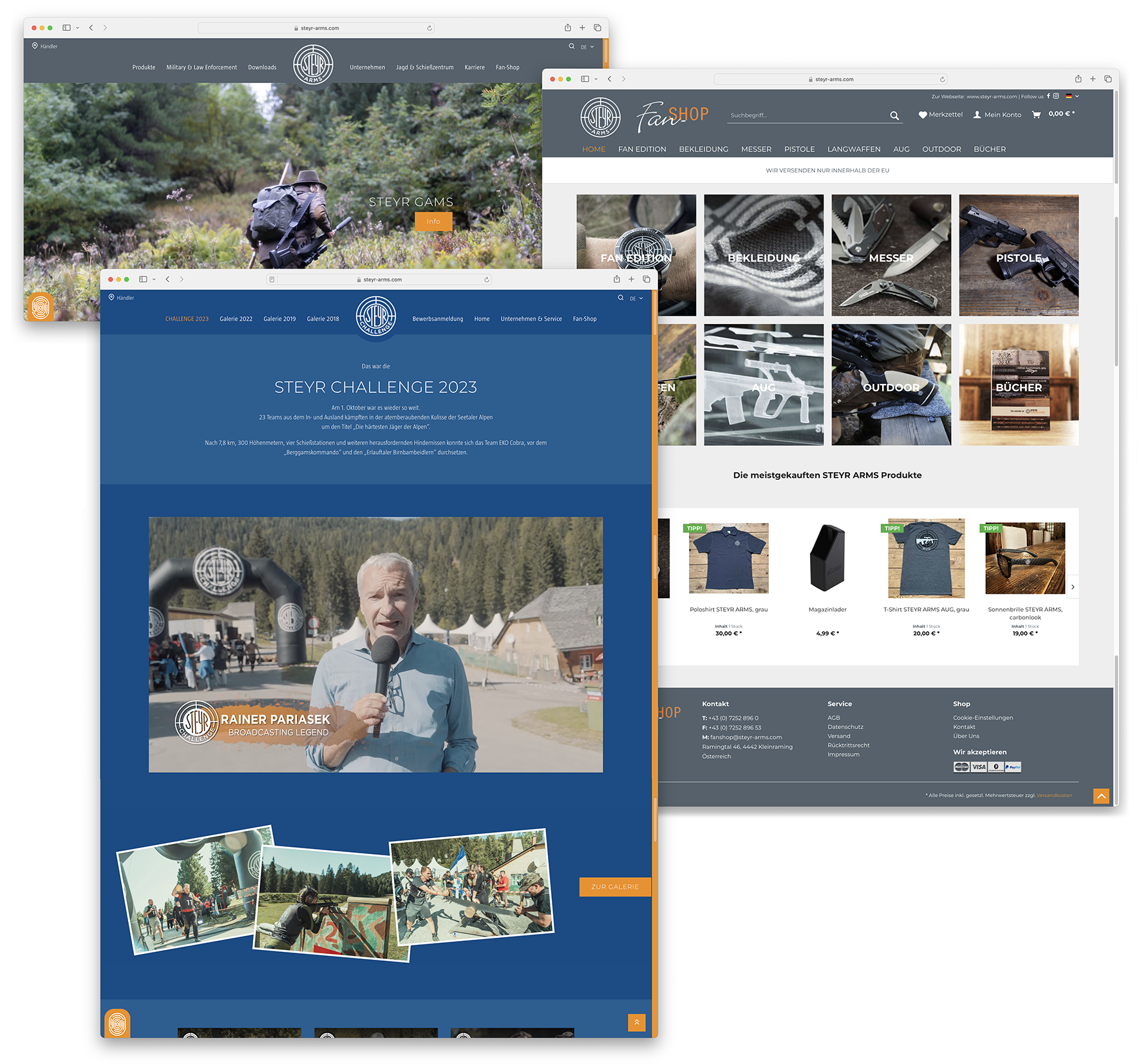The width and height of the screenshot is (1141, 1064).
Task: Click scroll-to-top arrow in Challenge window
Action: (x=636, y=1022)
